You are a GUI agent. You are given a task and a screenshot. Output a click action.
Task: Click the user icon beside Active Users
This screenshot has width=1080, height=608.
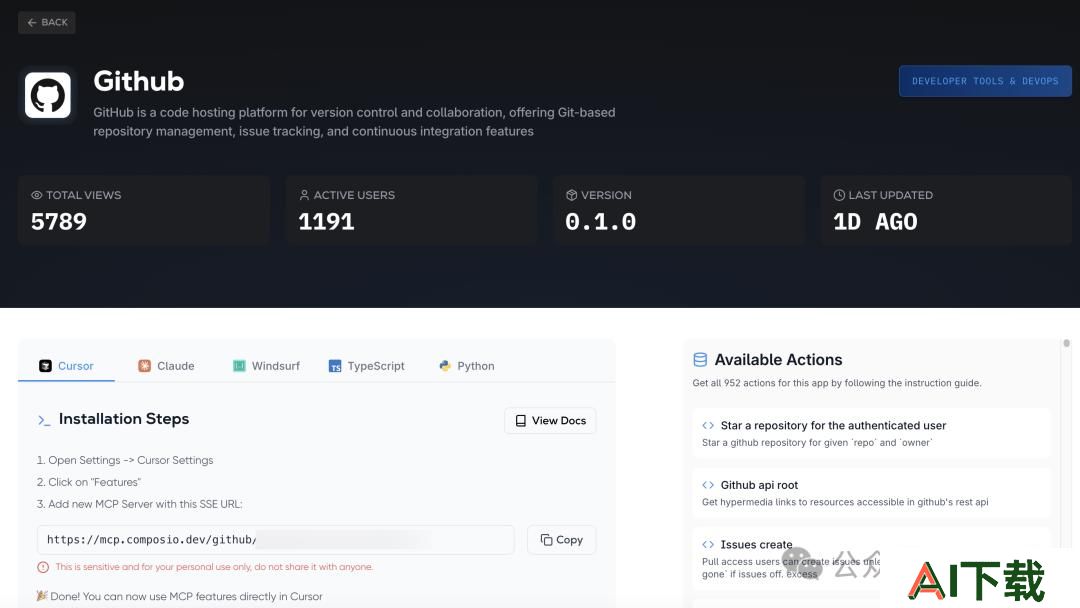tap(304, 196)
